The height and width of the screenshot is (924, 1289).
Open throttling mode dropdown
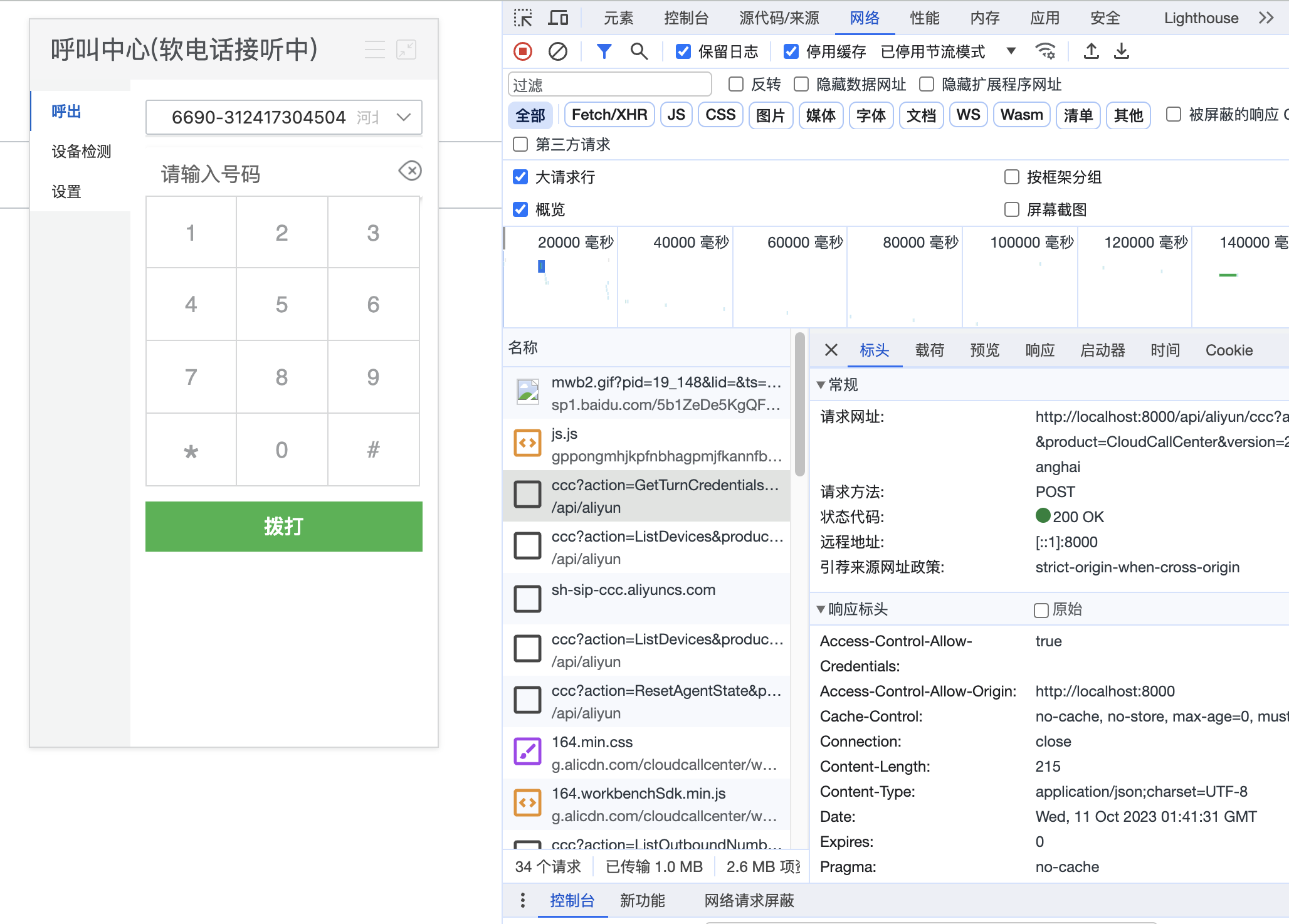tap(949, 51)
